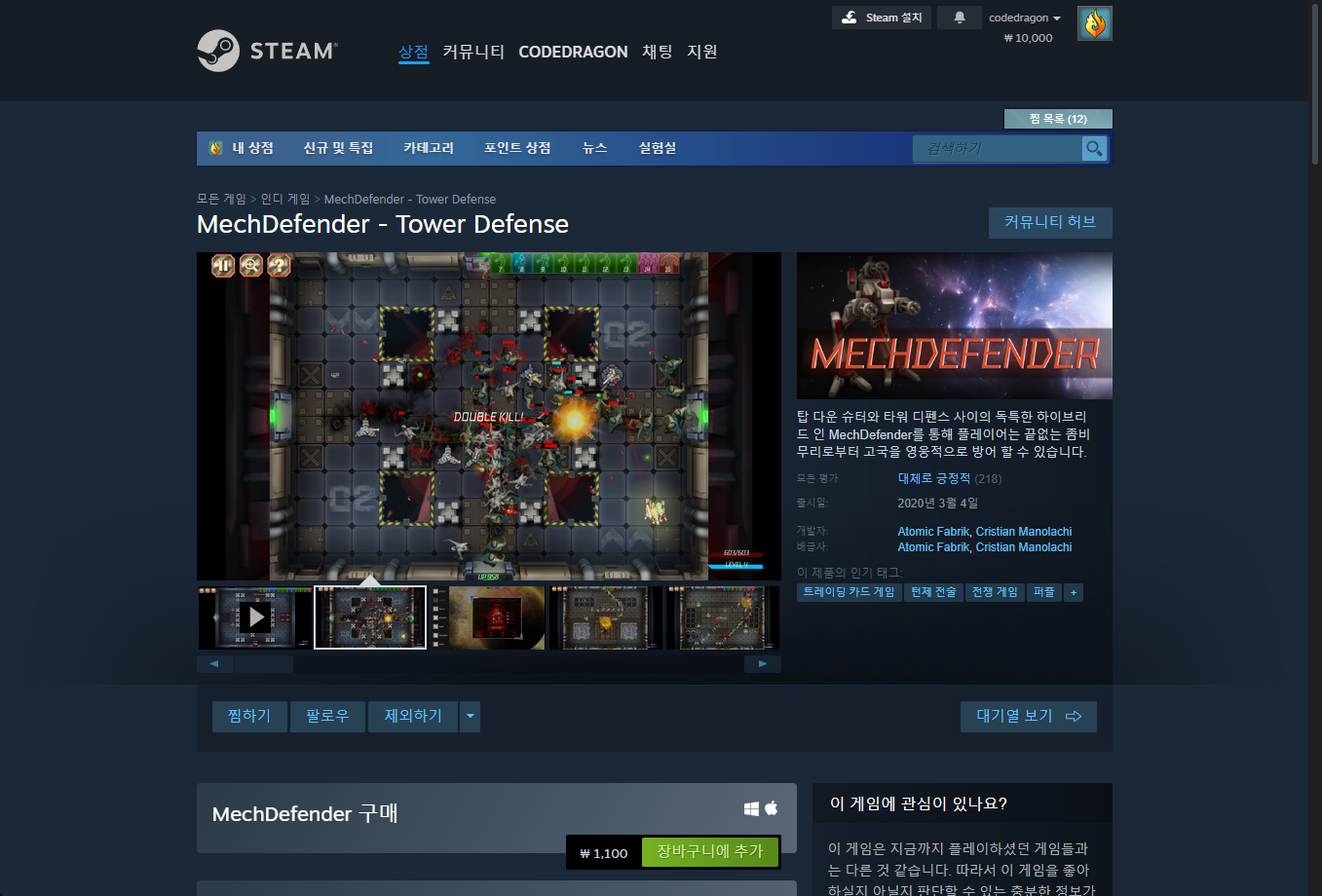Click the thumbnail strip right arrow
1322x896 pixels.
[x=763, y=664]
